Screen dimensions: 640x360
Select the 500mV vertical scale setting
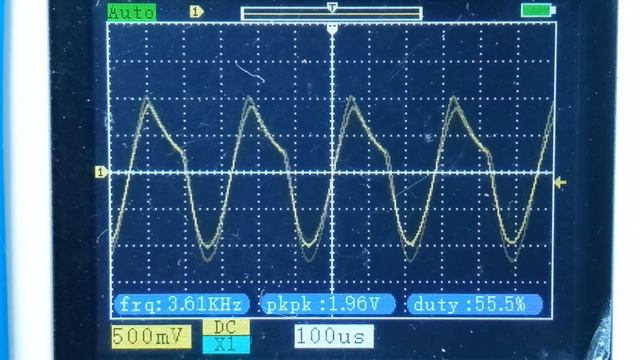(151, 337)
